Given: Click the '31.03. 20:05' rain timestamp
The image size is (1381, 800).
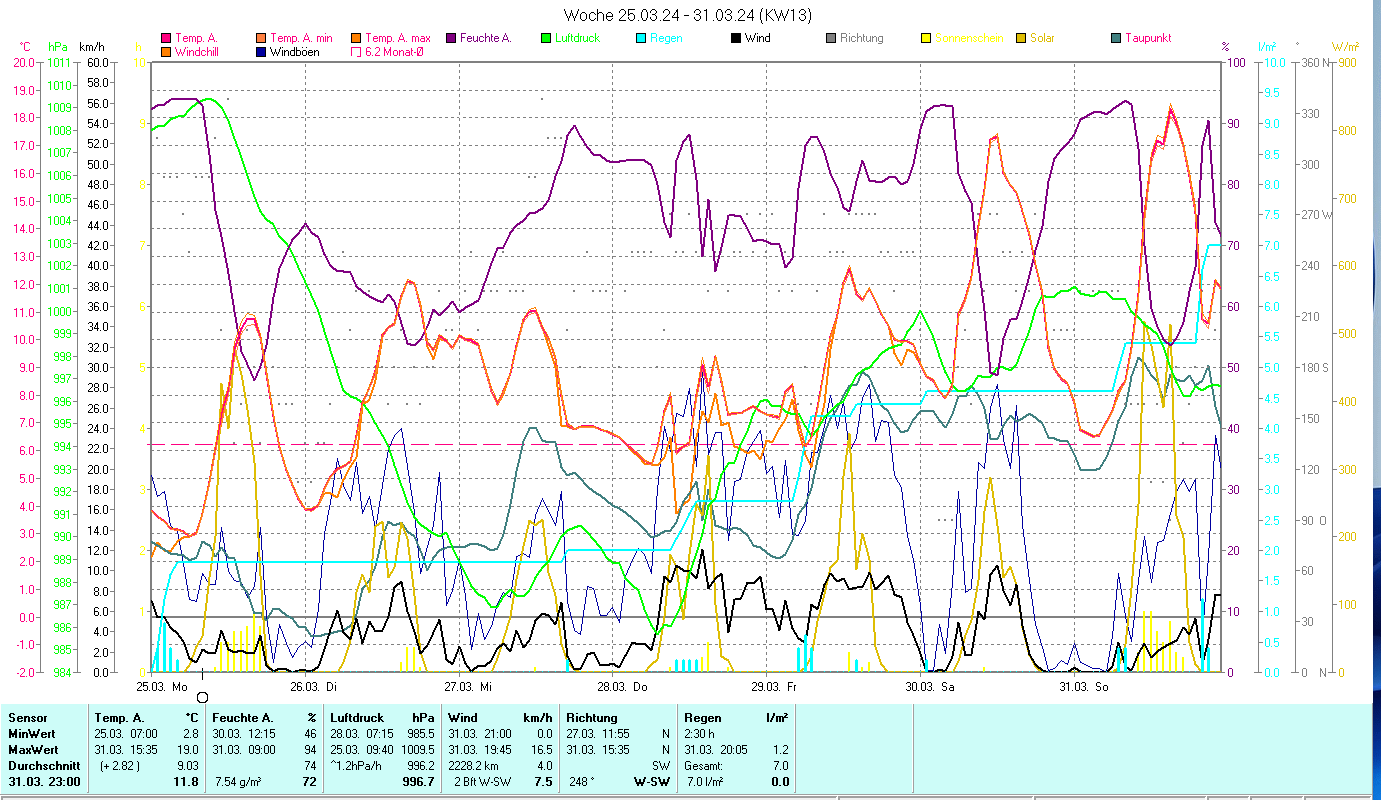Looking at the screenshot, I should tap(717, 750).
